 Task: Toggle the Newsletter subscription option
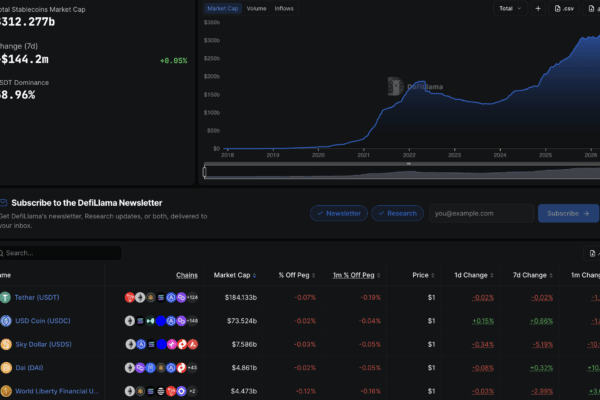[339, 213]
